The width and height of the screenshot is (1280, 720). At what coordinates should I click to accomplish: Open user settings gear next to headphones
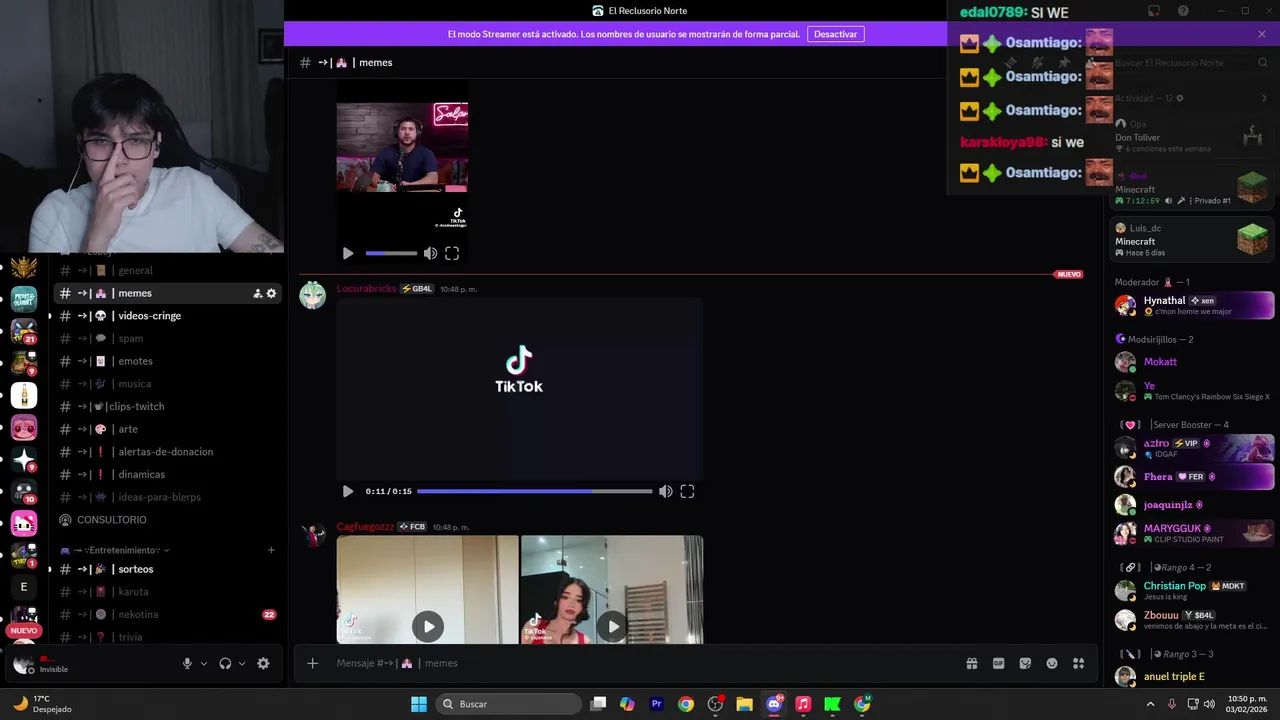click(263, 663)
